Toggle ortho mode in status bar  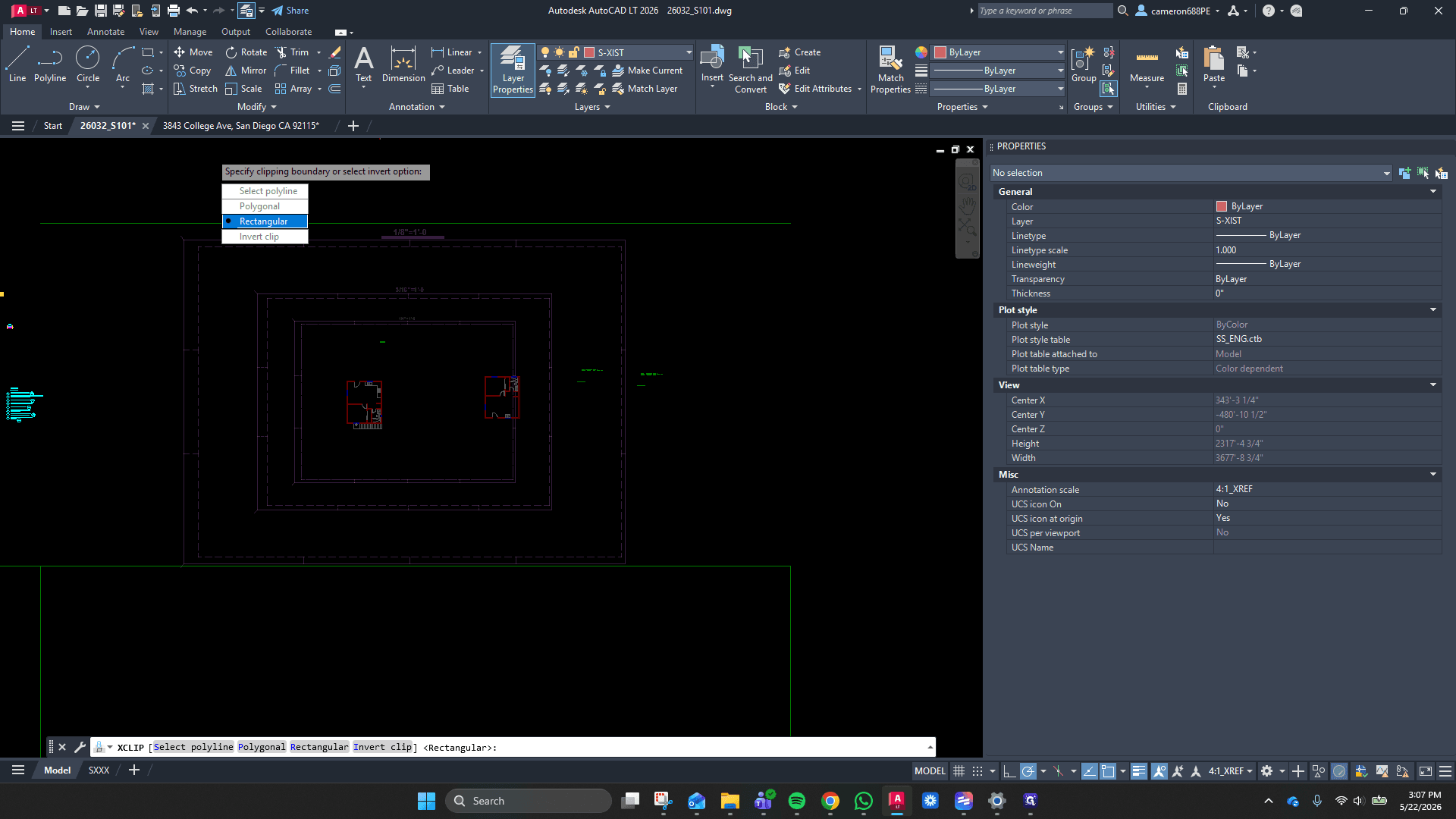pyautogui.click(x=1009, y=771)
